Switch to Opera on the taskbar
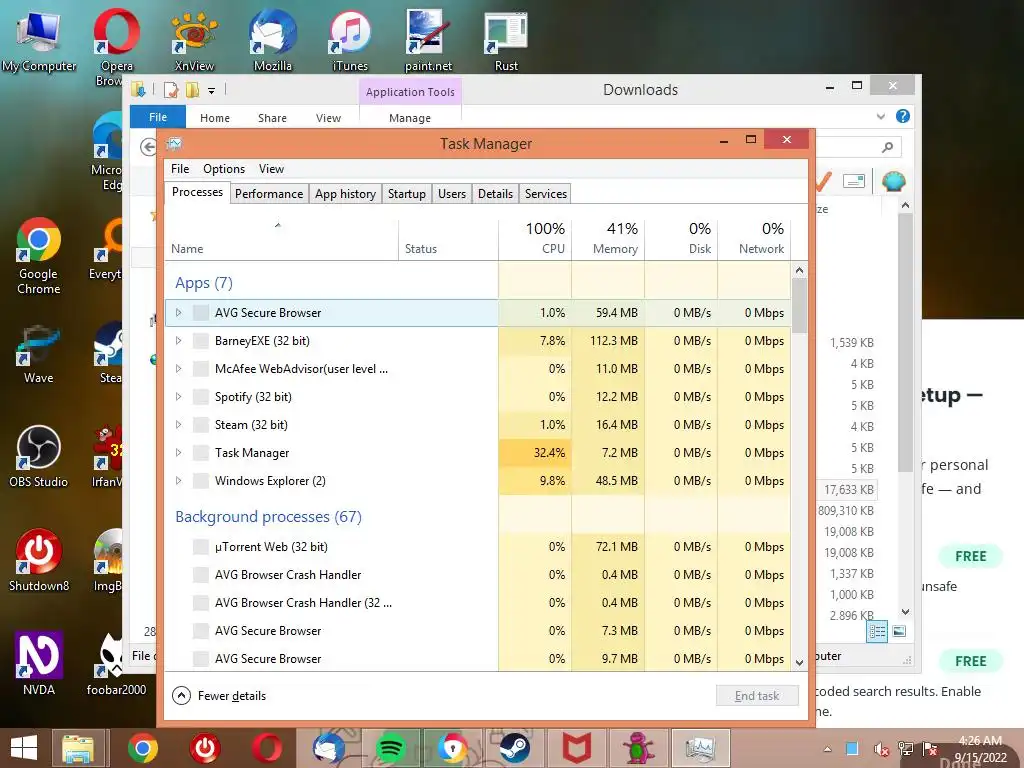The width and height of the screenshot is (1024, 768). tap(266, 748)
